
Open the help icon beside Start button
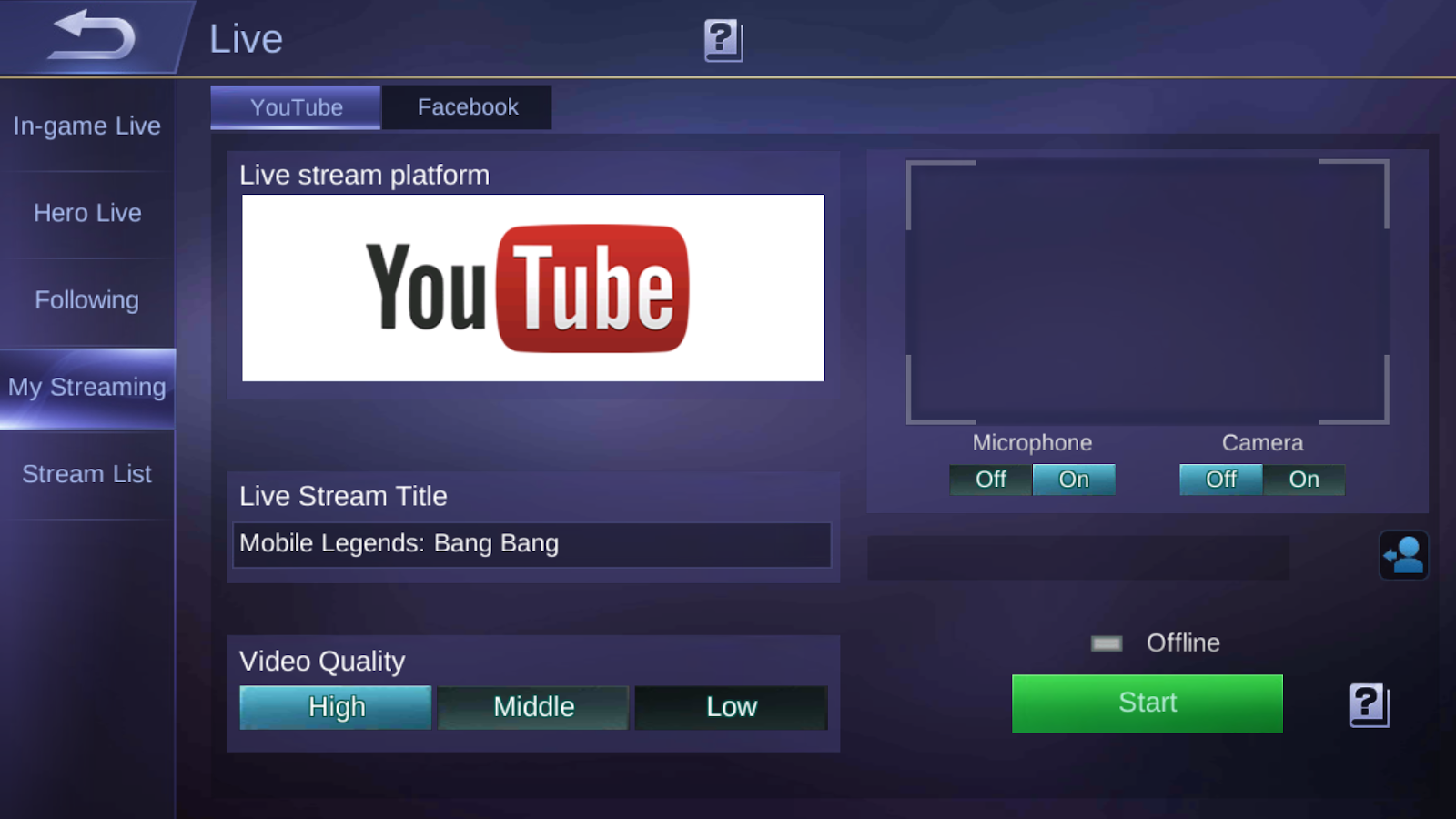[1369, 705]
